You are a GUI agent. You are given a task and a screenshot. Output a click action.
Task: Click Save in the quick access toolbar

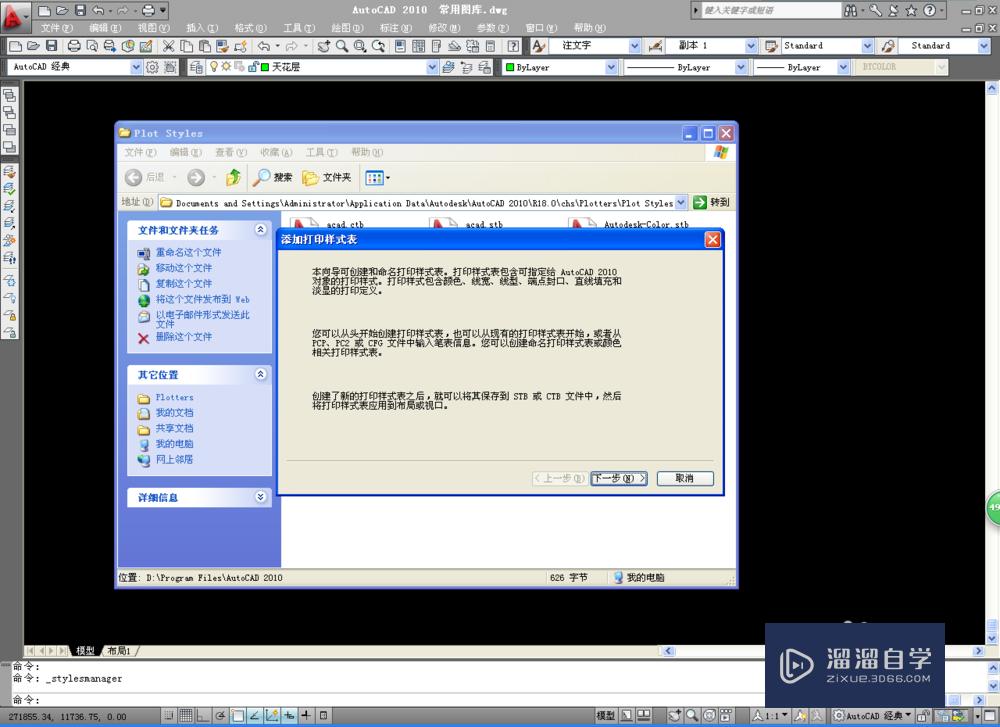coord(80,10)
